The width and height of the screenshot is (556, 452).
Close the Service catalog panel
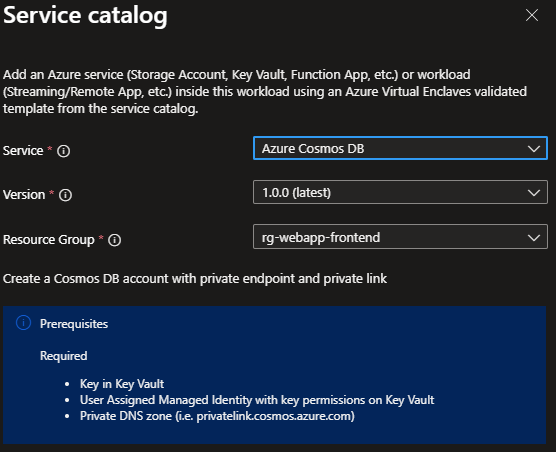click(x=532, y=15)
